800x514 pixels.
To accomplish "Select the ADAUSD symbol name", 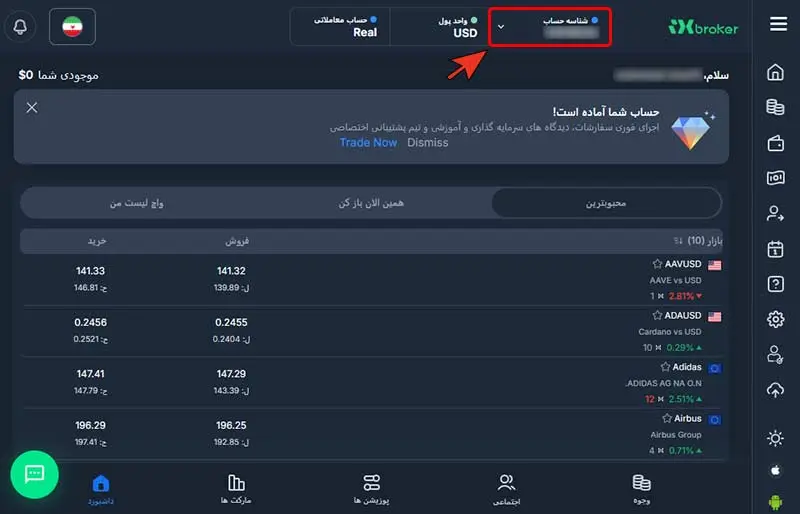I will [x=683, y=315].
